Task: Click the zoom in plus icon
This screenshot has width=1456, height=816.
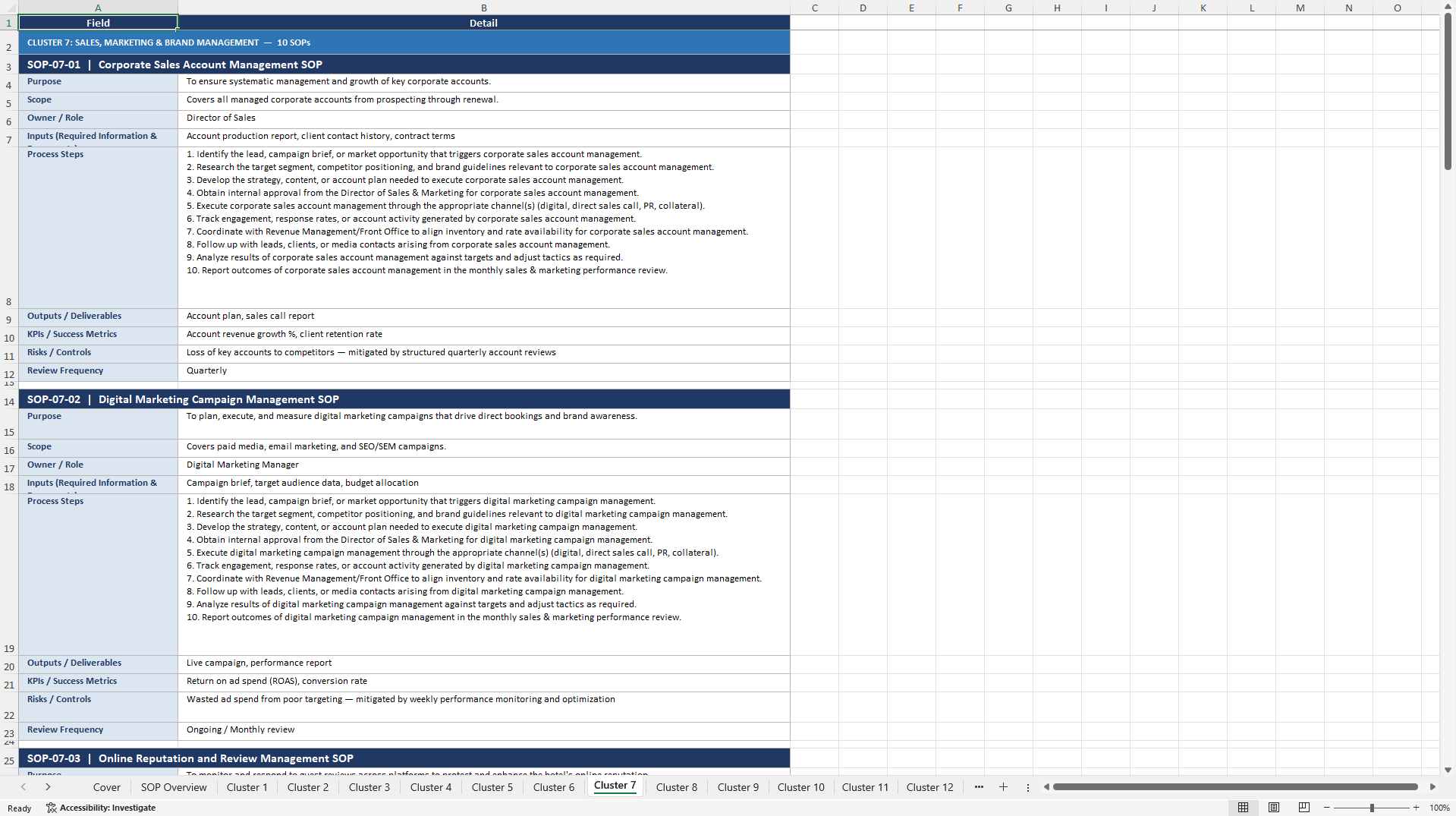Action: [x=1416, y=808]
